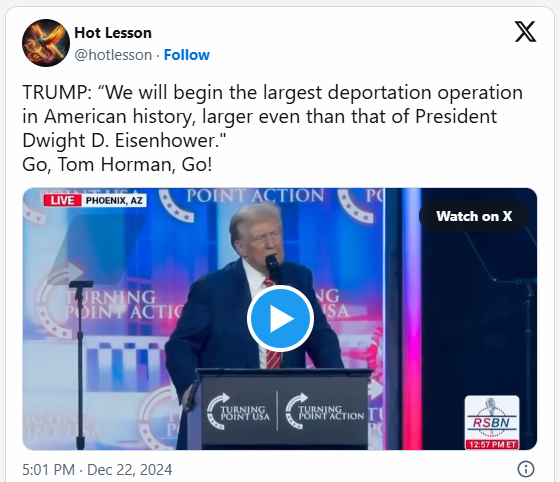Click the 'Go, Tom Horman, Go!' line
560x482 pixels.
click(x=117, y=165)
